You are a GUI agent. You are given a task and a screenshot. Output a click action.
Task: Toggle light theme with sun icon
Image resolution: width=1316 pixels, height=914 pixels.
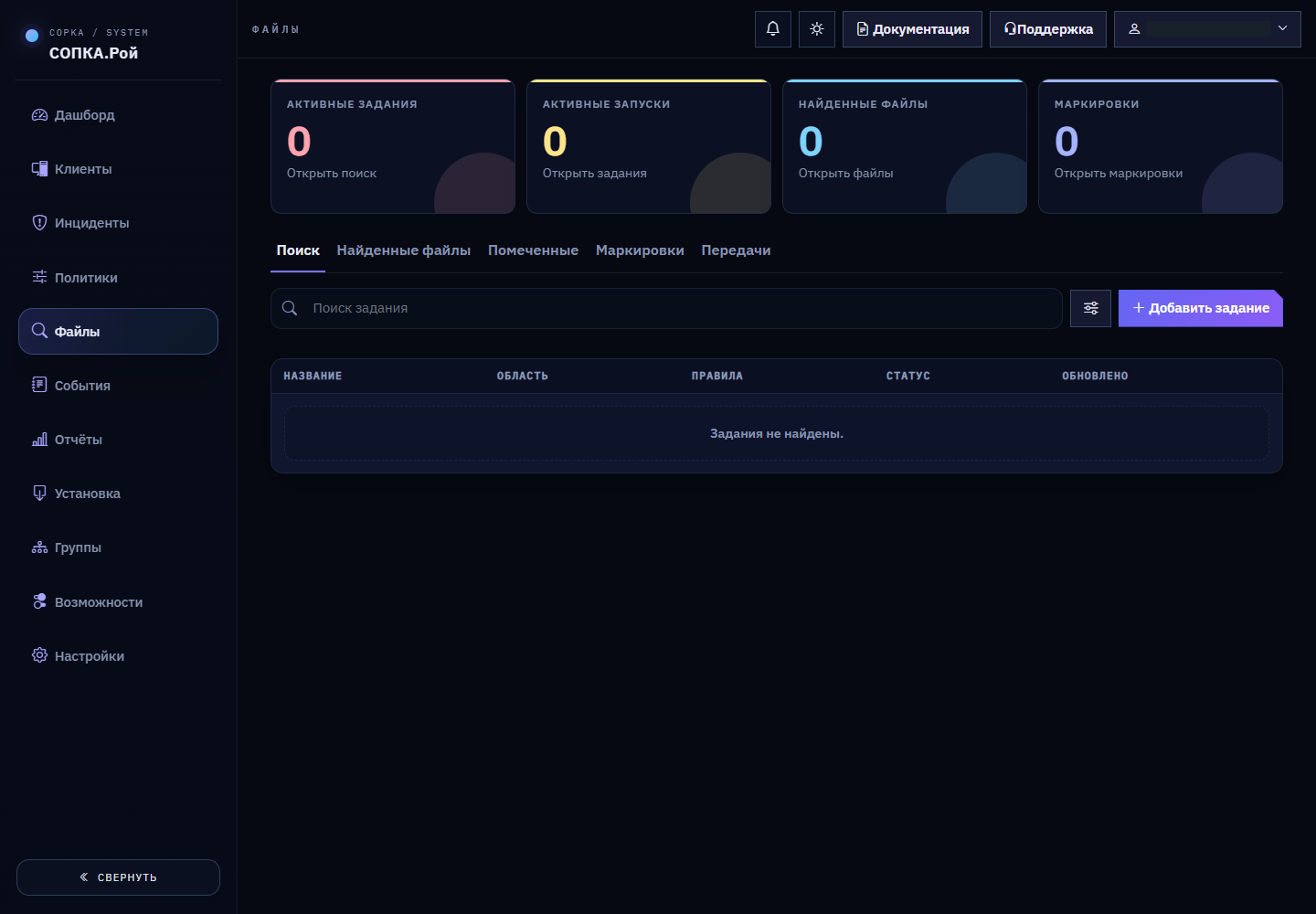817,29
